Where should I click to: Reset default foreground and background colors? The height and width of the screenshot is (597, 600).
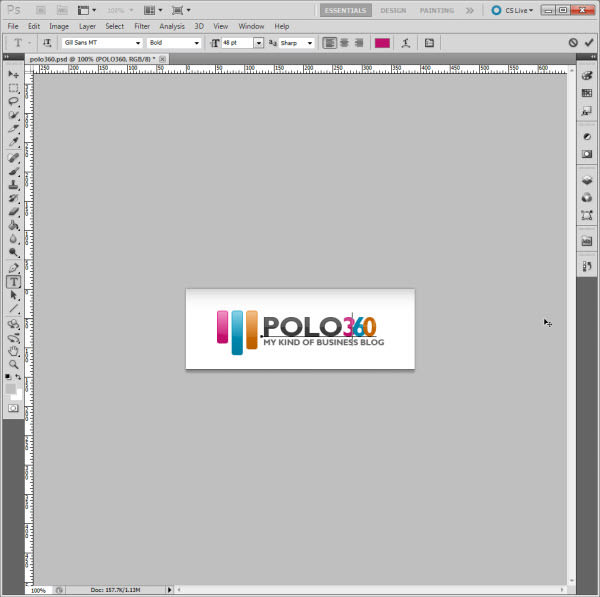pyautogui.click(x=8, y=377)
